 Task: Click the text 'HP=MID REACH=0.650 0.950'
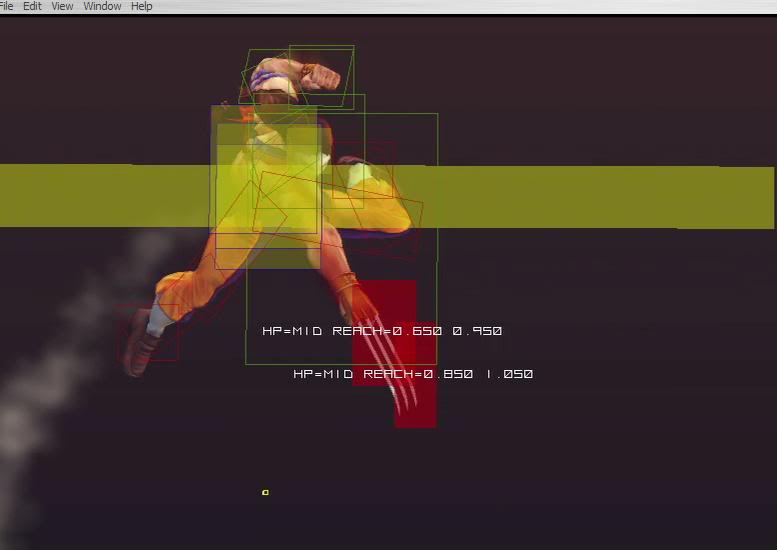[382, 331]
